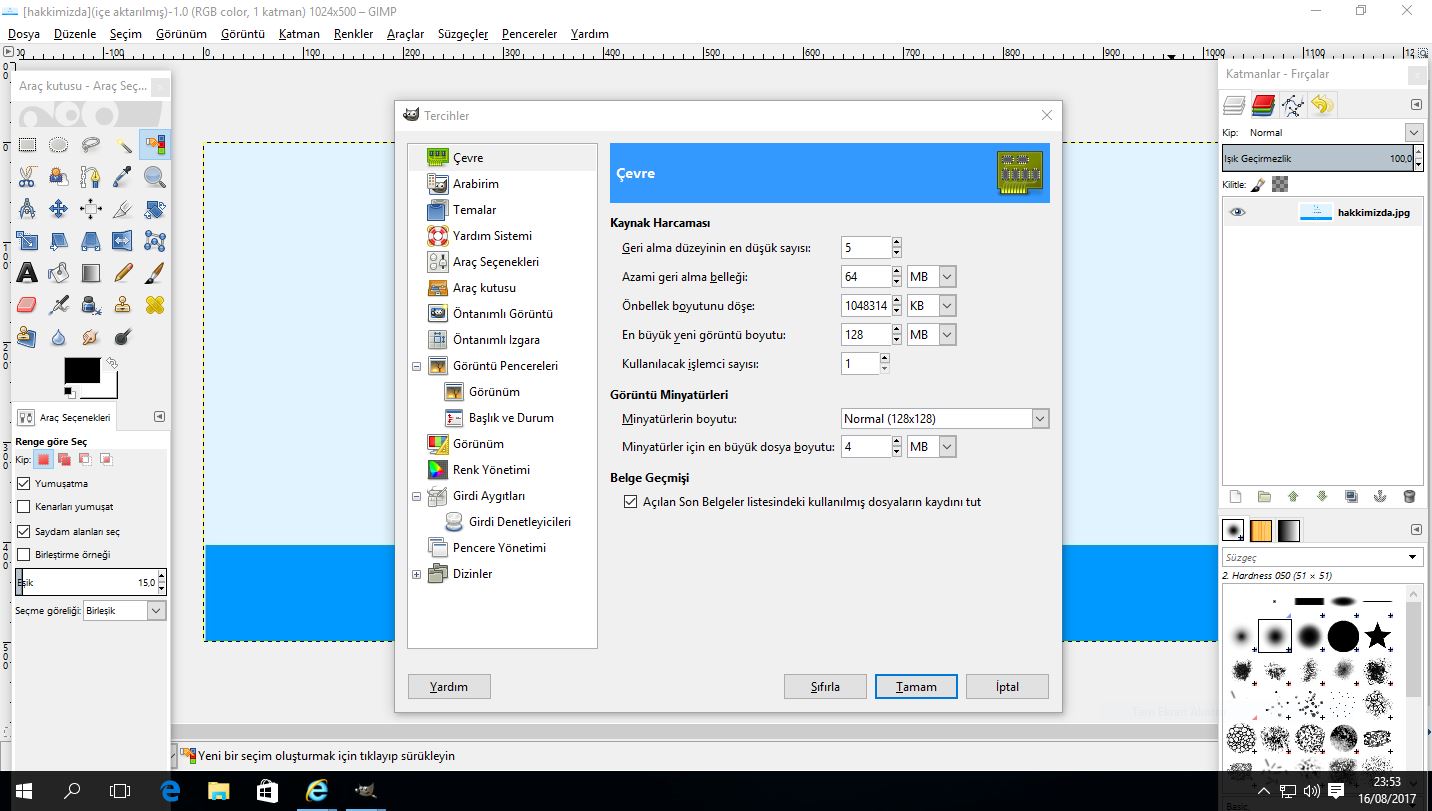Select the Fuzzy Select magic wand tool

(123, 145)
